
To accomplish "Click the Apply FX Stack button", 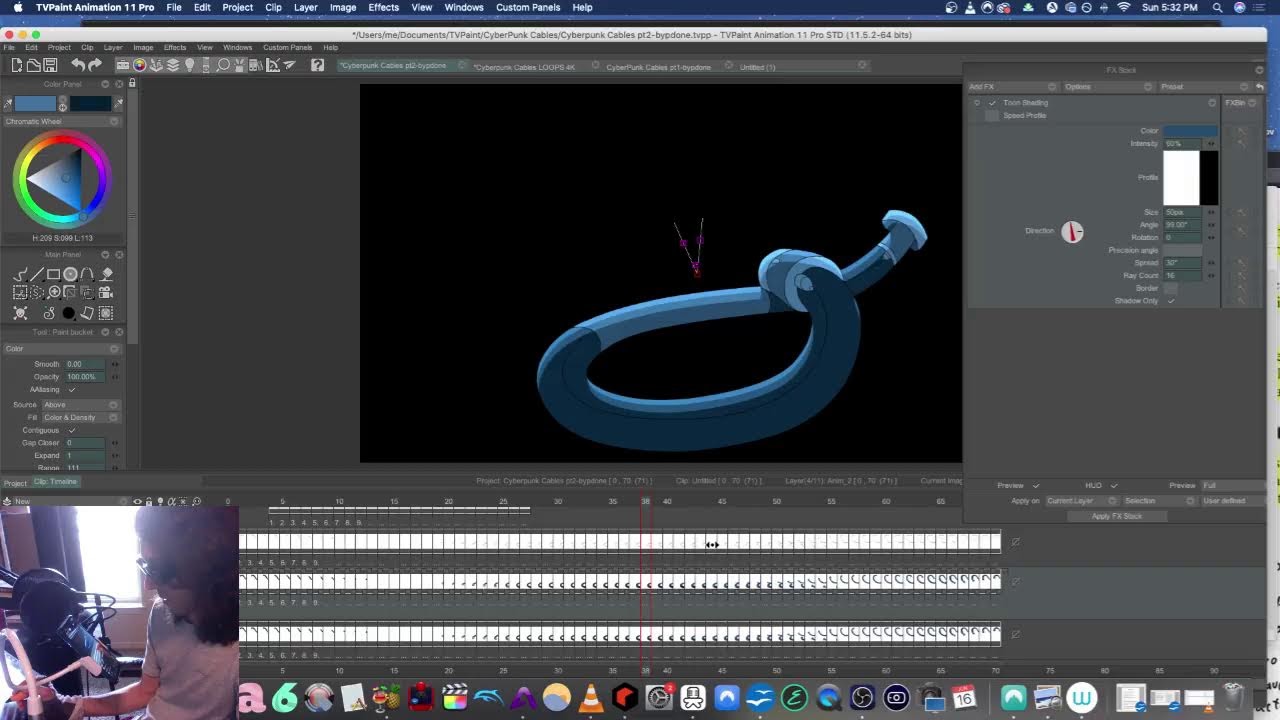I will (1116, 516).
